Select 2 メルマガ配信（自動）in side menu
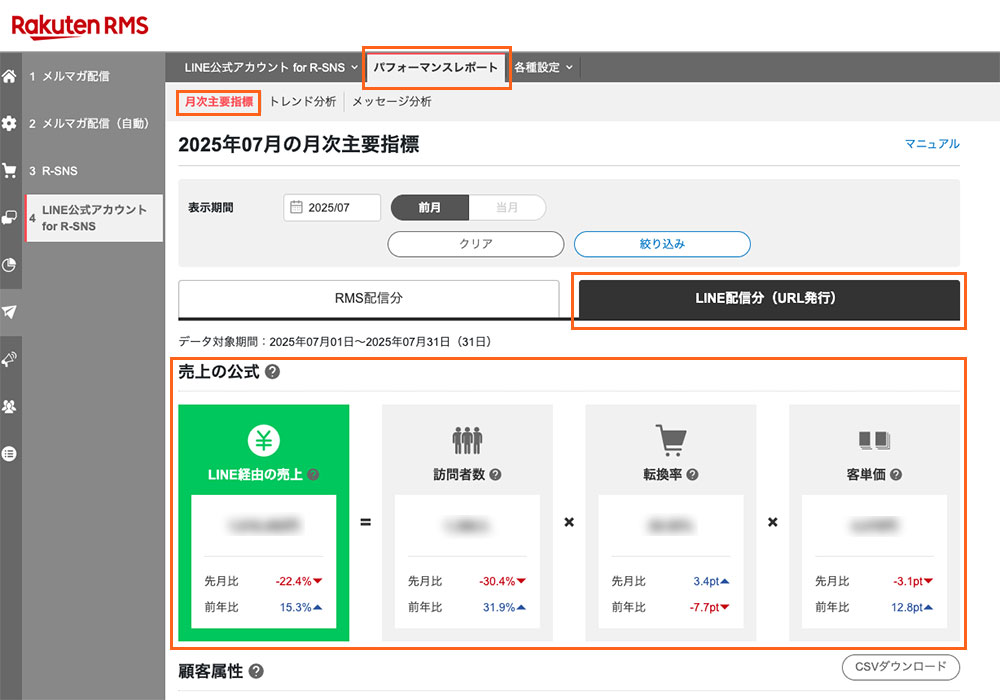1000x700 pixels. (x=92, y=124)
